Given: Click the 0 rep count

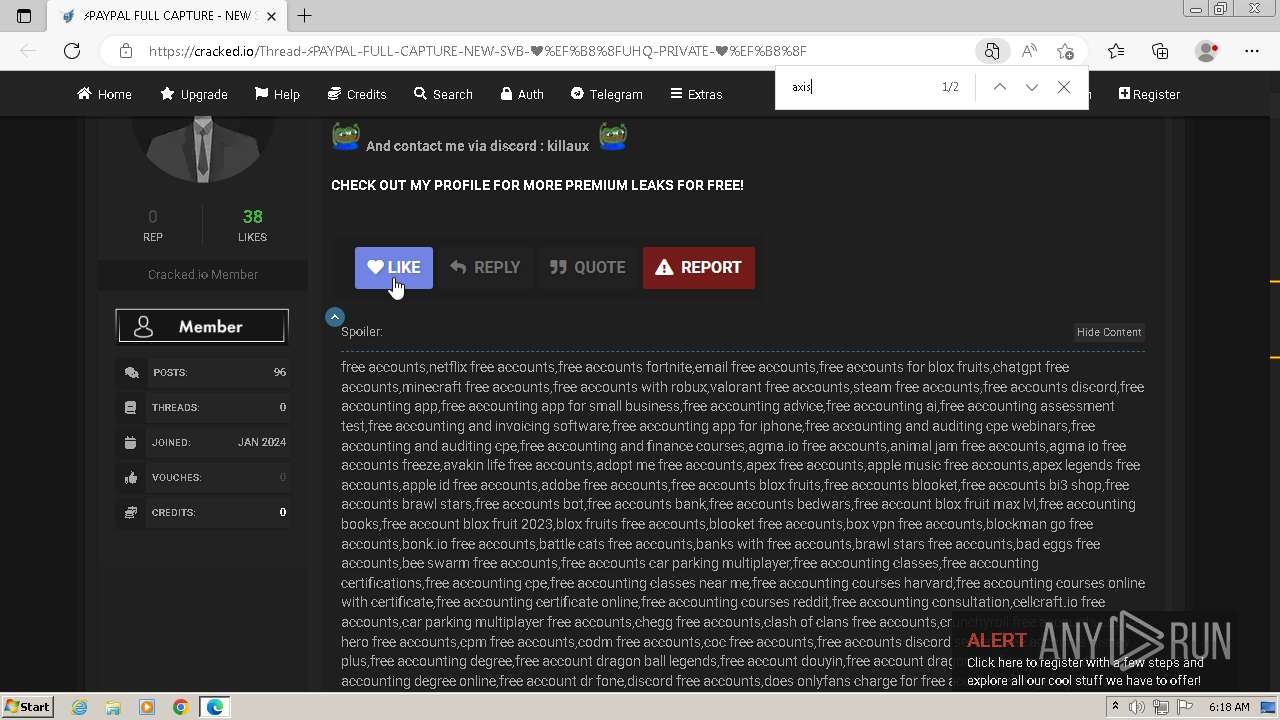Looking at the screenshot, I should coord(152,217).
